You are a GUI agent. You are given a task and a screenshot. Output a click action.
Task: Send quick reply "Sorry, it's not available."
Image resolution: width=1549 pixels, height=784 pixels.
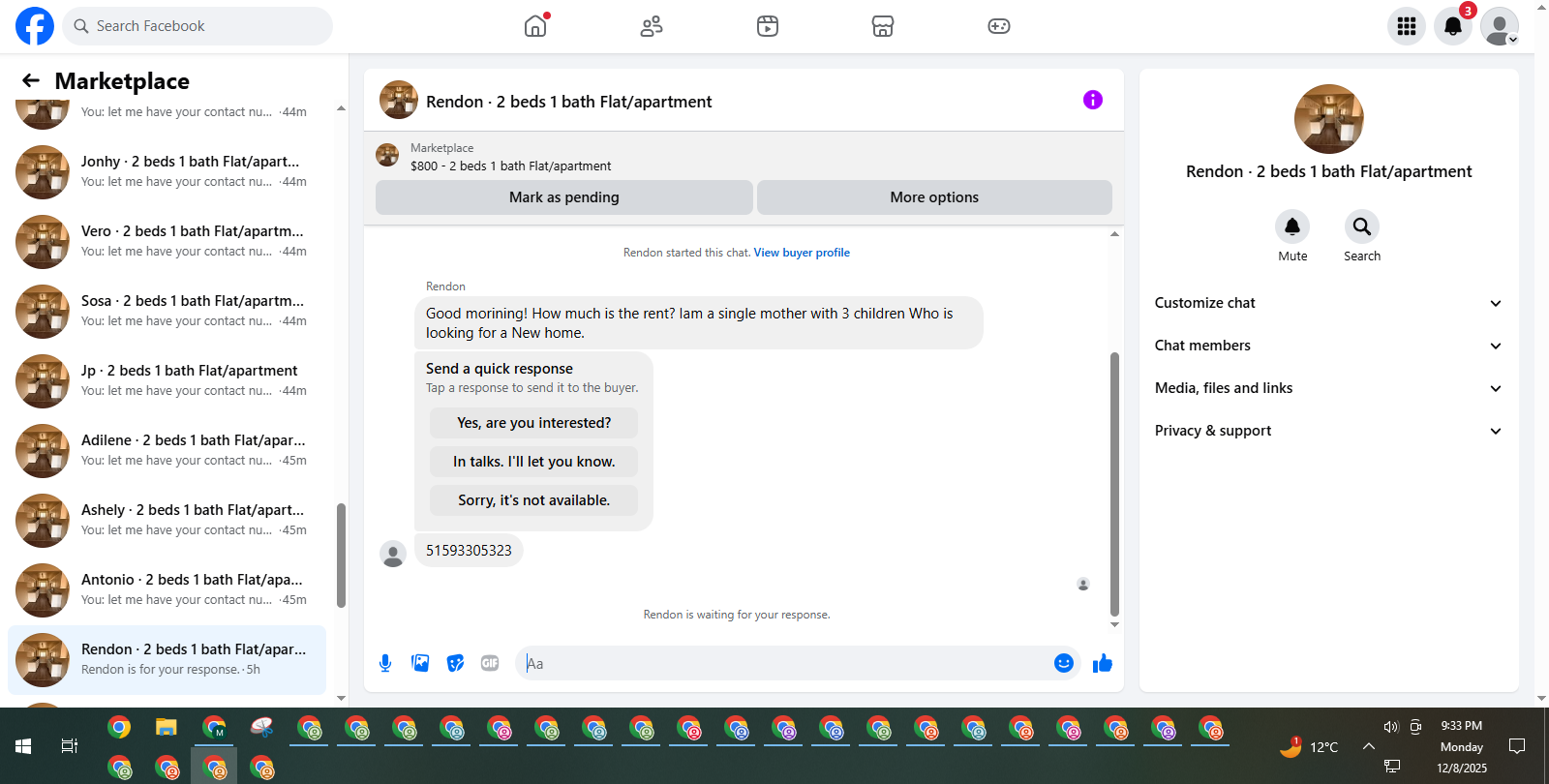[x=533, y=500]
